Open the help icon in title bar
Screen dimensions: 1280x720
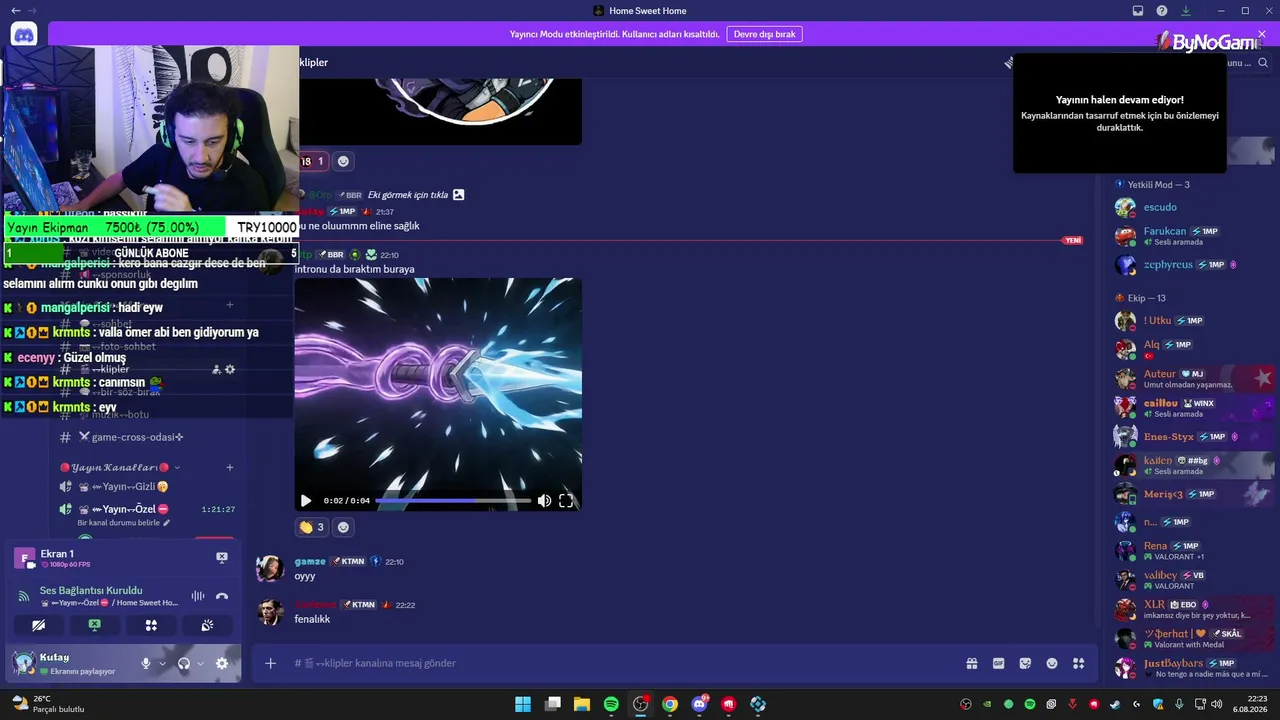click(1162, 11)
